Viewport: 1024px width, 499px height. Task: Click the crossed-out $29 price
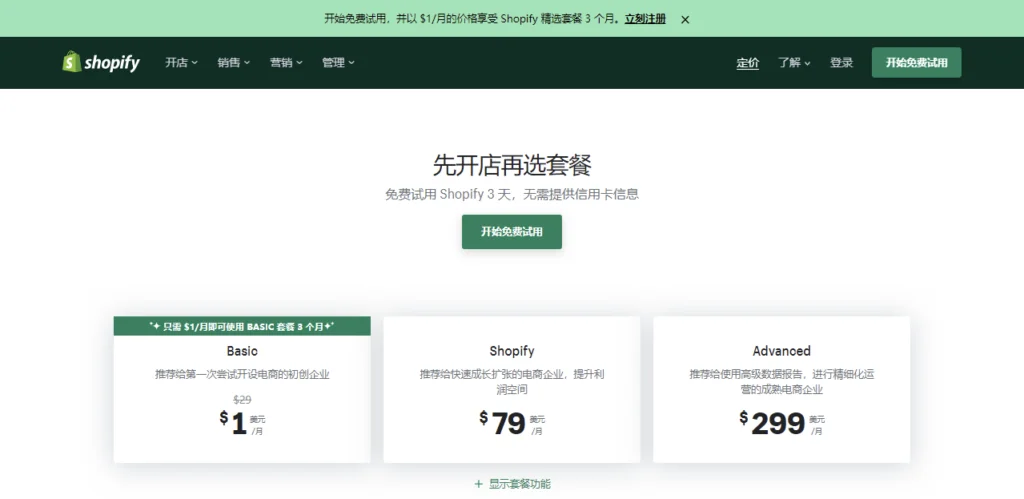click(x=242, y=400)
